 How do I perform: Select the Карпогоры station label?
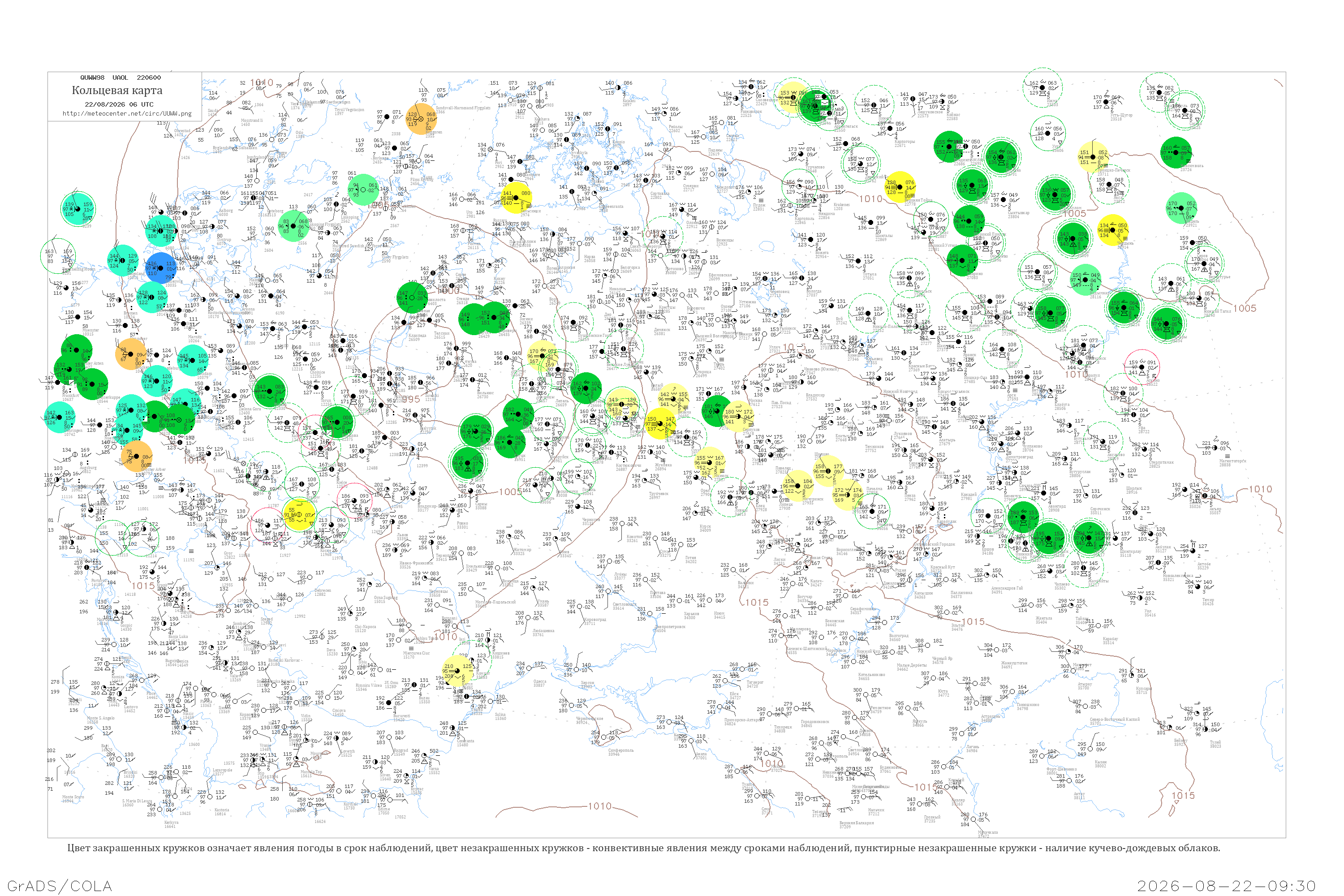coord(904,142)
